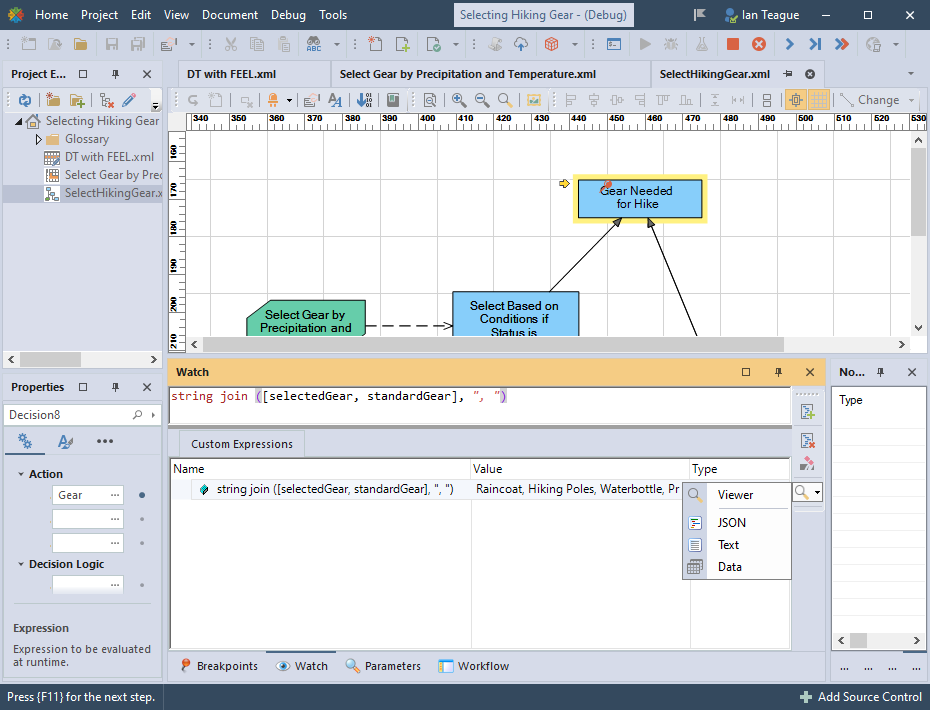
Task: Open the Tools menu
Action: [x=333, y=15]
